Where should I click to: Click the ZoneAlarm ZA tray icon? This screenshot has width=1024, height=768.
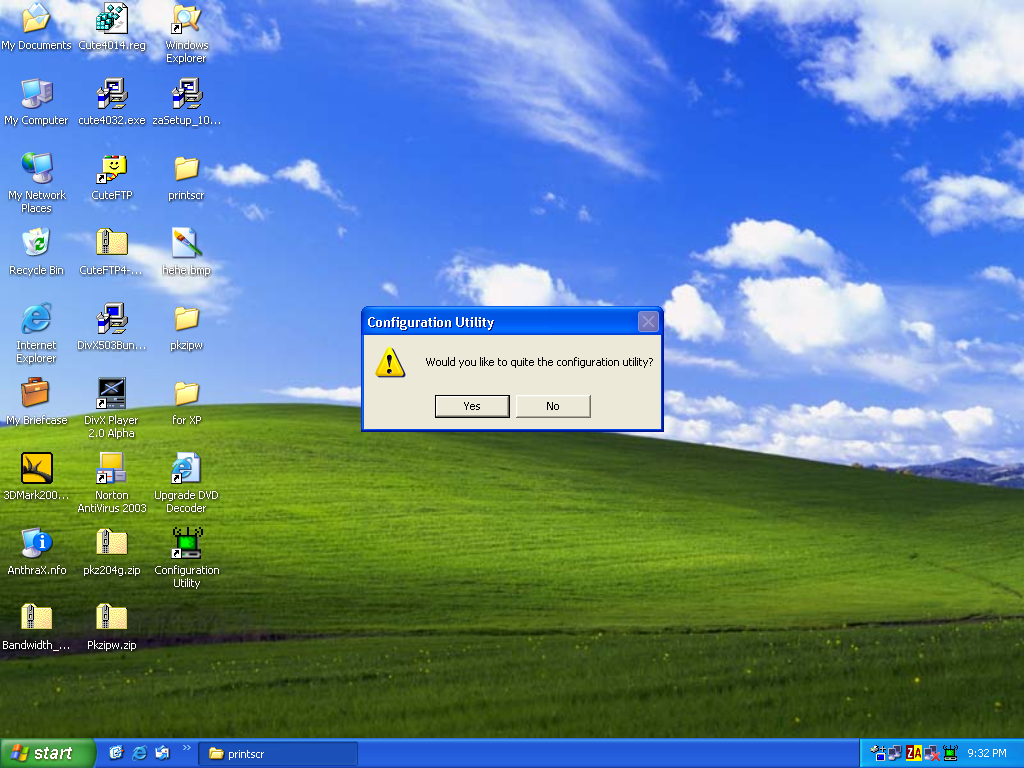click(x=914, y=754)
